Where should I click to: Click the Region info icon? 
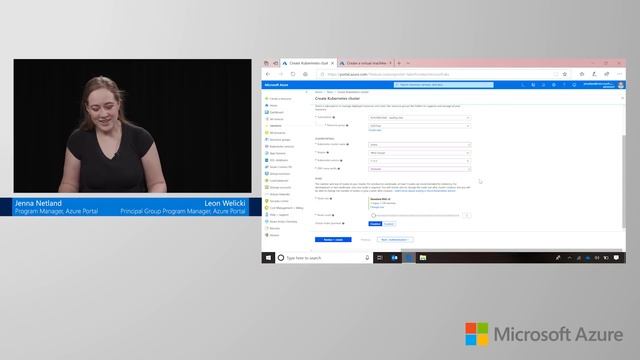tap(327, 153)
